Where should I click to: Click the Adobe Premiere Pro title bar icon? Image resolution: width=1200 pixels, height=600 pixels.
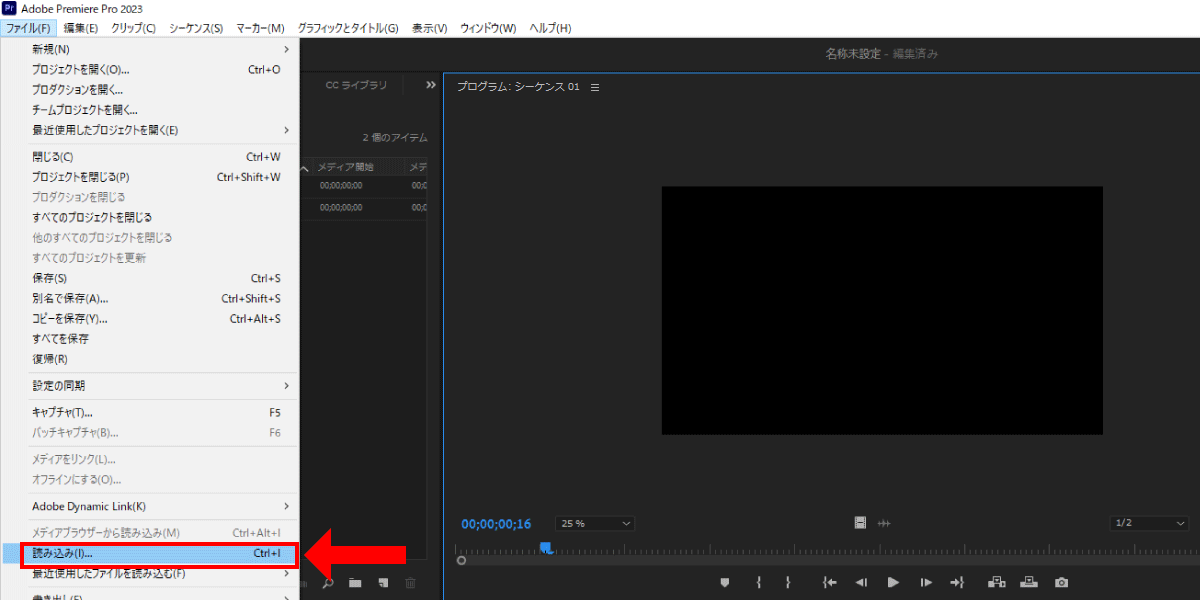pos(10,8)
